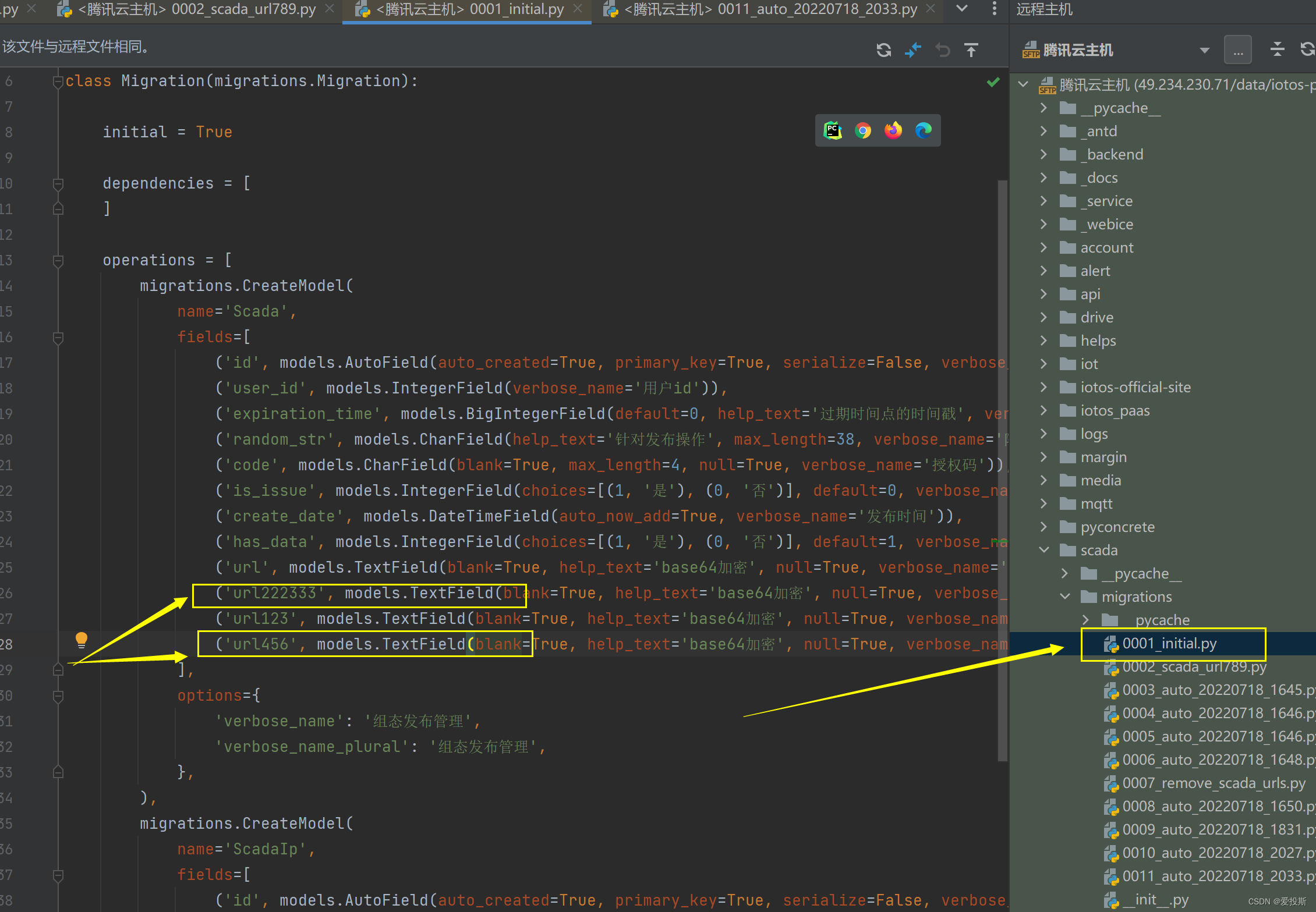Screen dimensions: 1316x912
Task: Switch to 0002_scada_url789.py tab
Action: click(x=198, y=9)
